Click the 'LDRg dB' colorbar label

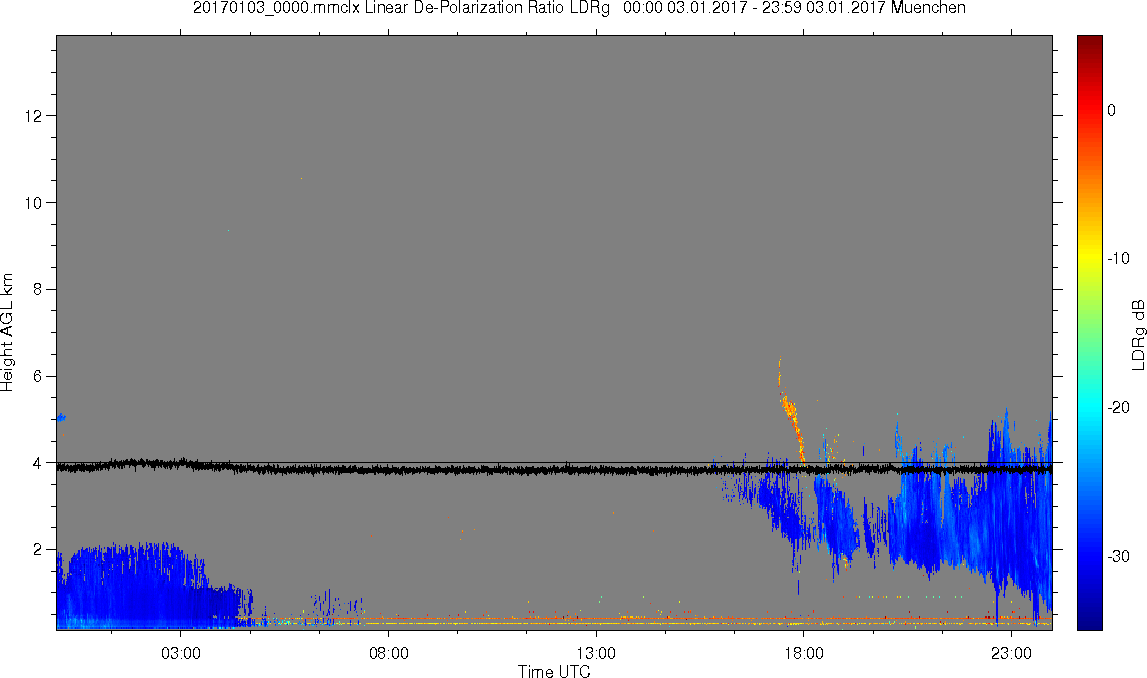1137,334
